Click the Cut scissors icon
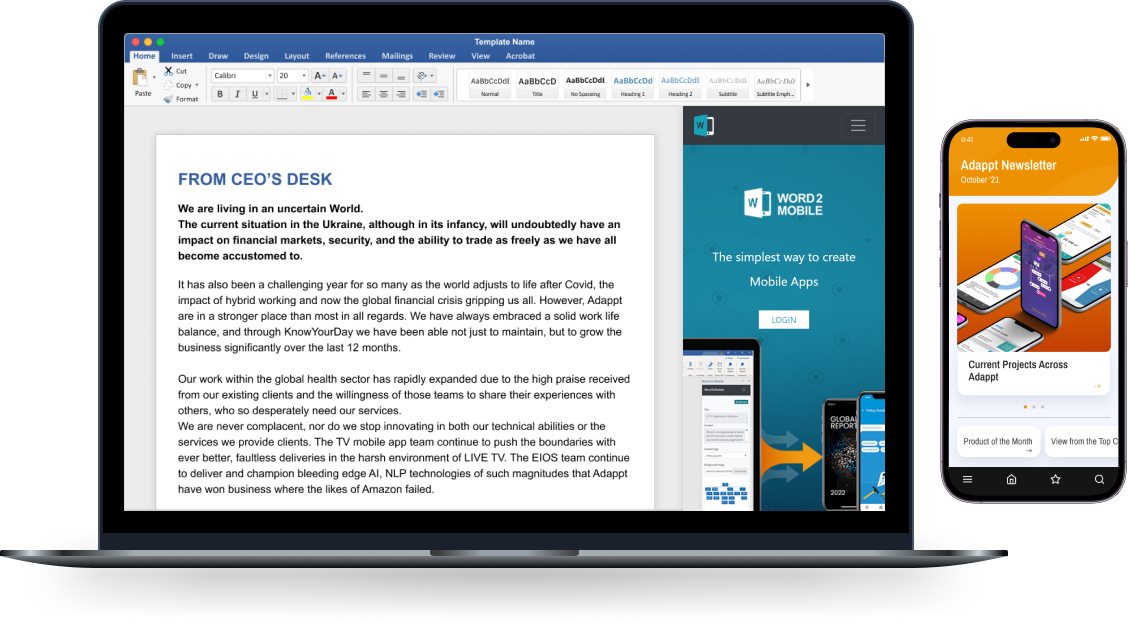Image resolution: width=1128 pixels, height=623 pixels. (x=168, y=71)
